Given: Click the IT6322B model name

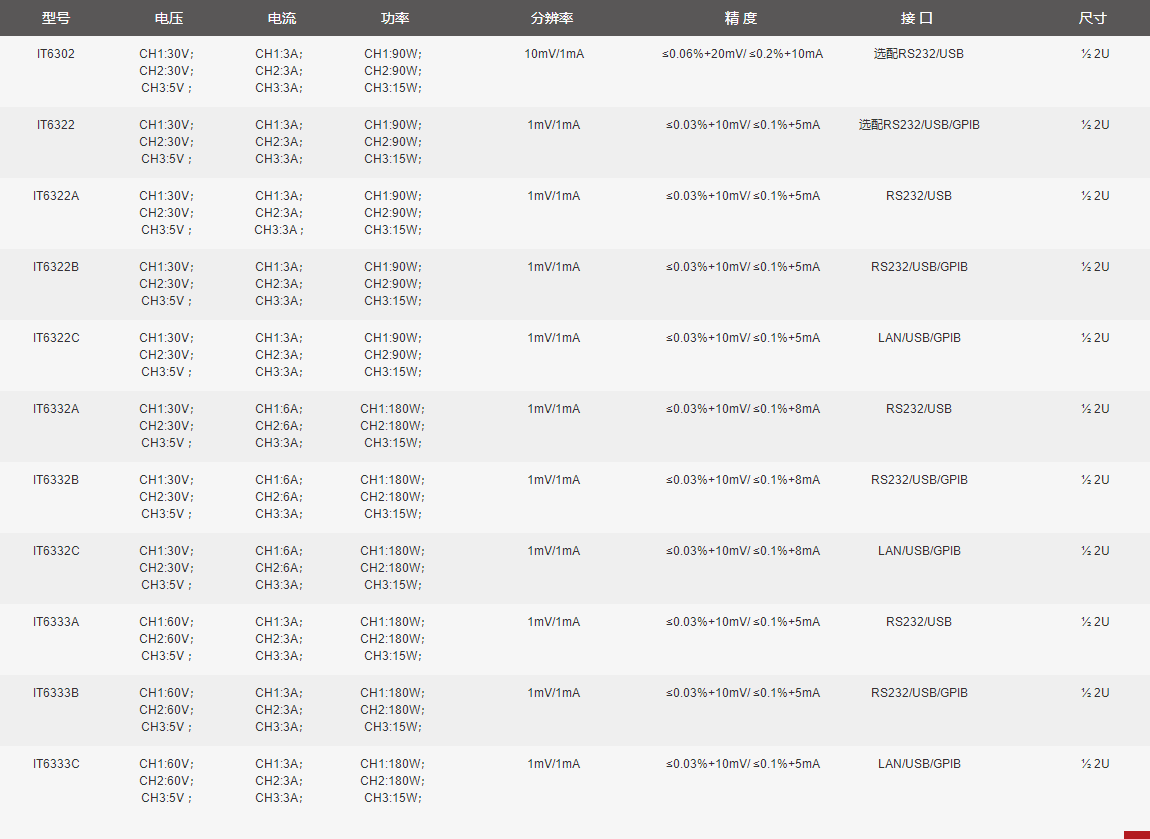Looking at the screenshot, I should [56, 267].
